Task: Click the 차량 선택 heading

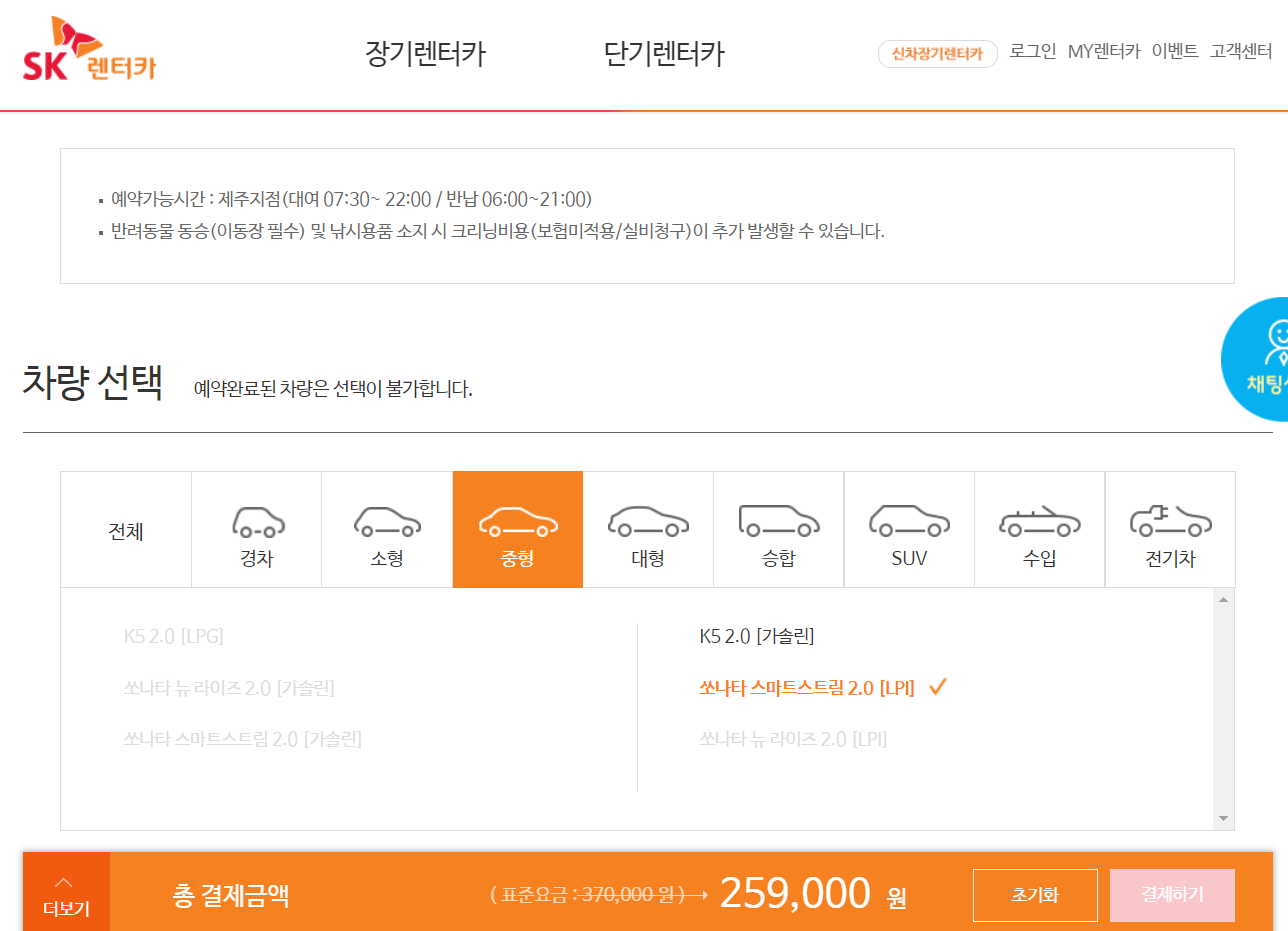Action: click(92, 382)
